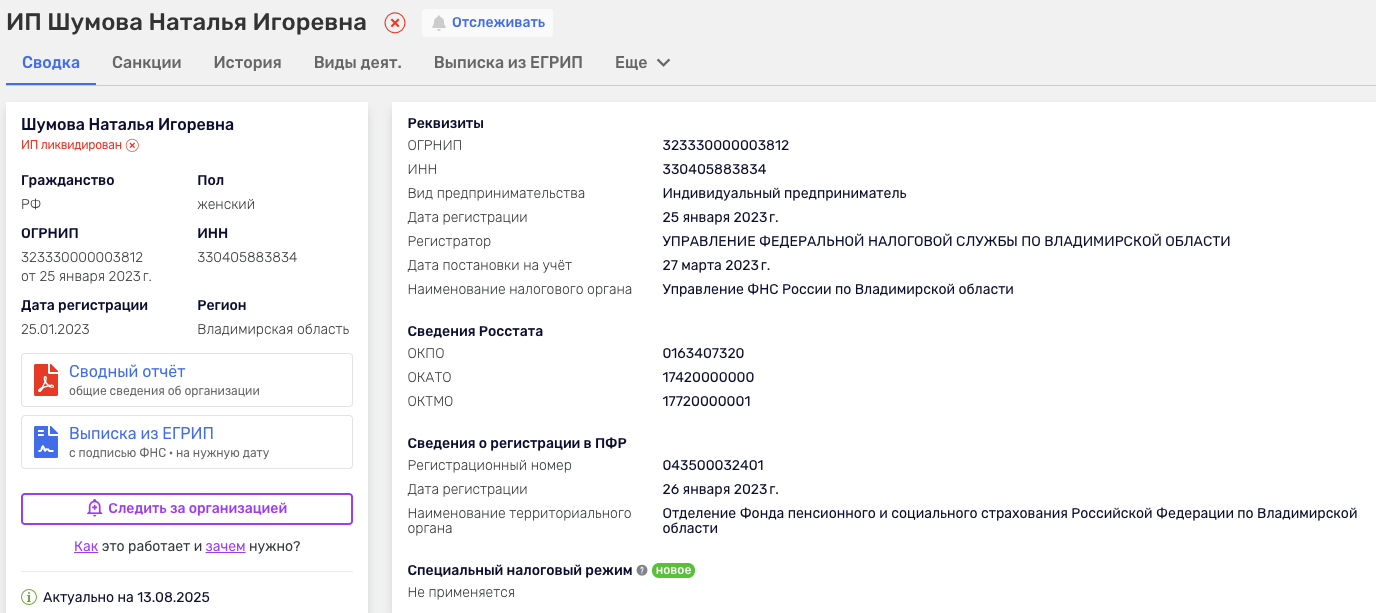The height and width of the screenshot is (613, 1376).
Task: Click the blue document icon for Выписка из ЕГРИП
Action: click(x=46, y=442)
